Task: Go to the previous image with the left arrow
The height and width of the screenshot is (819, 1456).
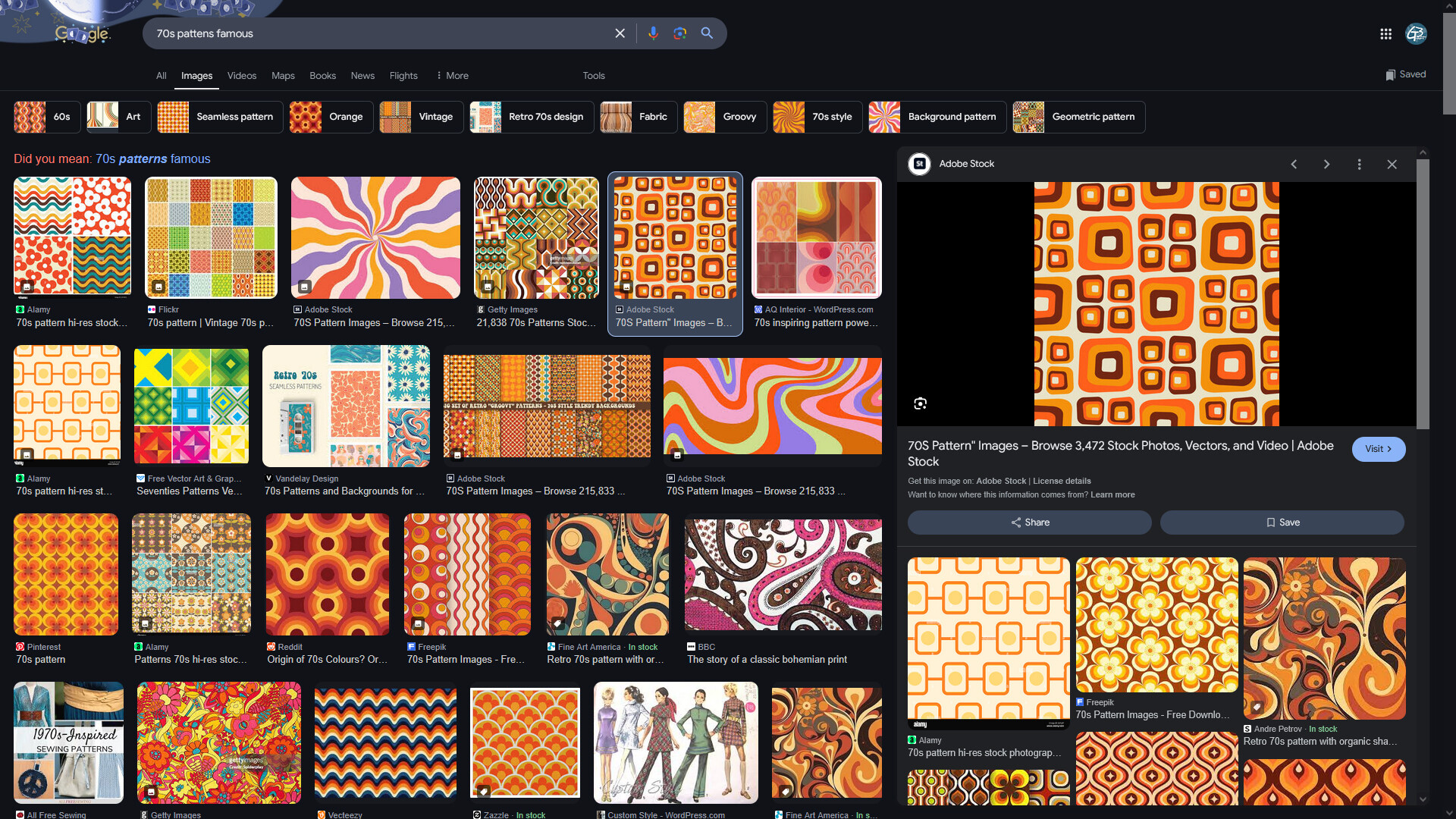Action: (1294, 164)
